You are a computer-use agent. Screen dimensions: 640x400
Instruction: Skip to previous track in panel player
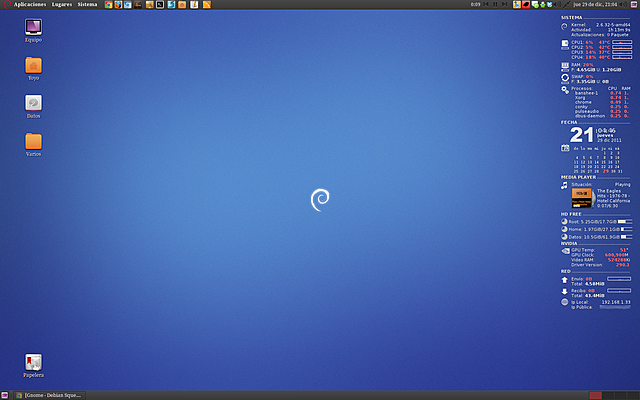[486, 4]
